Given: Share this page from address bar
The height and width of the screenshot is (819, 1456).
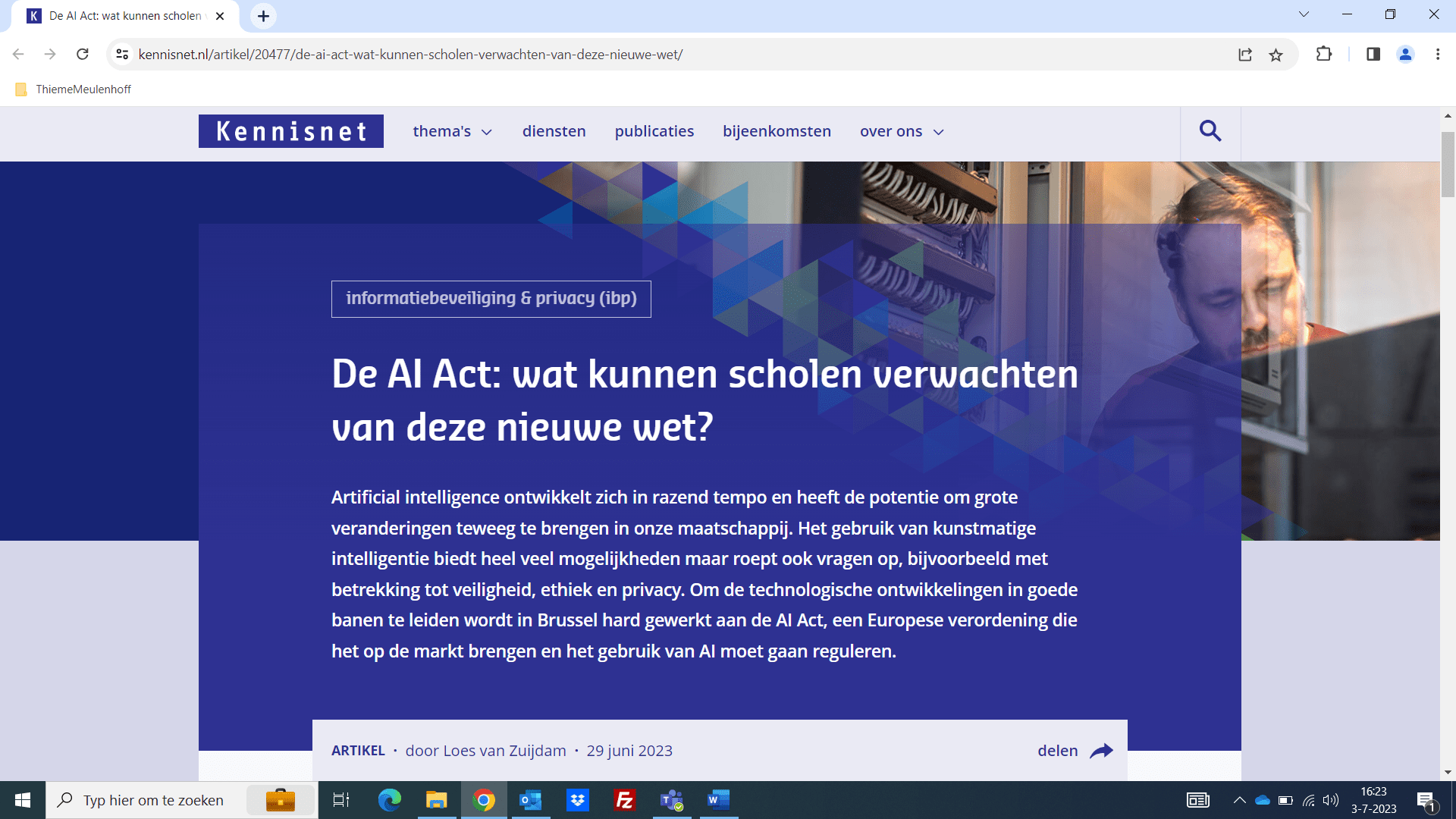Looking at the screenshot, I should [x=1245, y=55].
